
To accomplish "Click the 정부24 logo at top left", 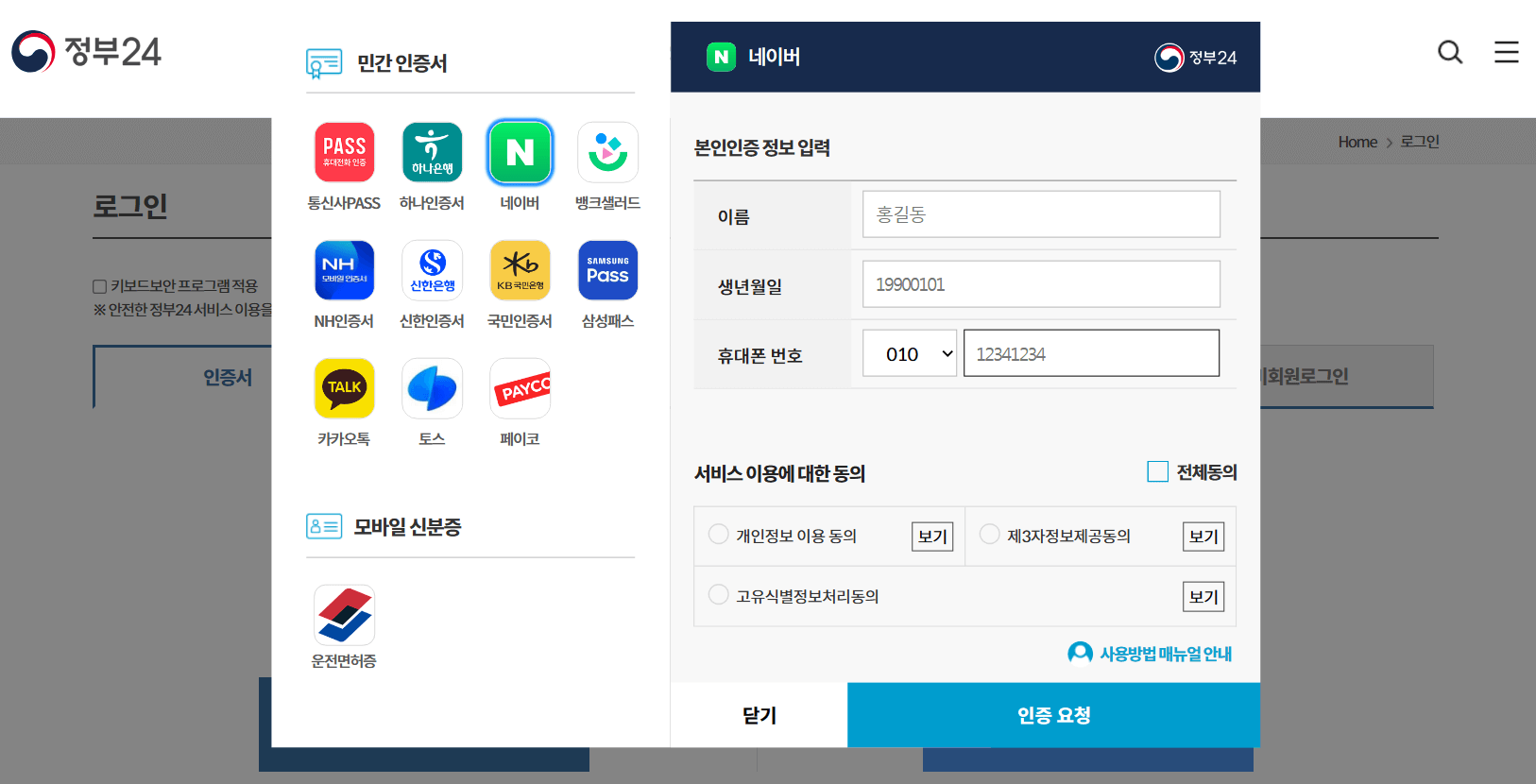I will pos(86,52).
